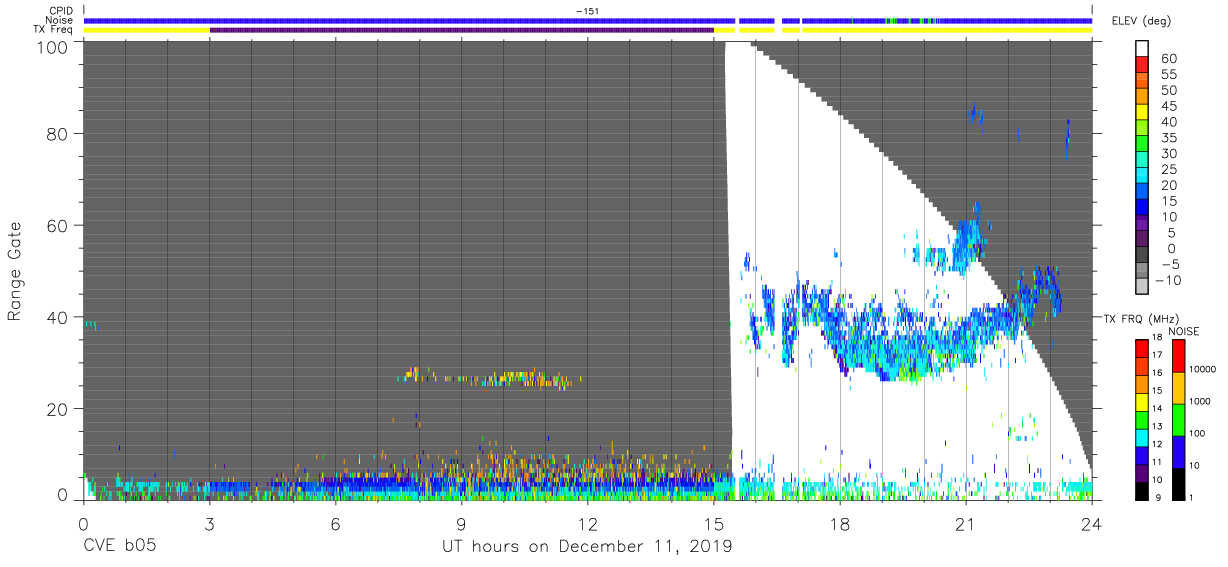Pick the green 30-35 segment of ELEV colorbar
The width and height of the screenshot is (1228, 567).
(x=1143, y=145)
